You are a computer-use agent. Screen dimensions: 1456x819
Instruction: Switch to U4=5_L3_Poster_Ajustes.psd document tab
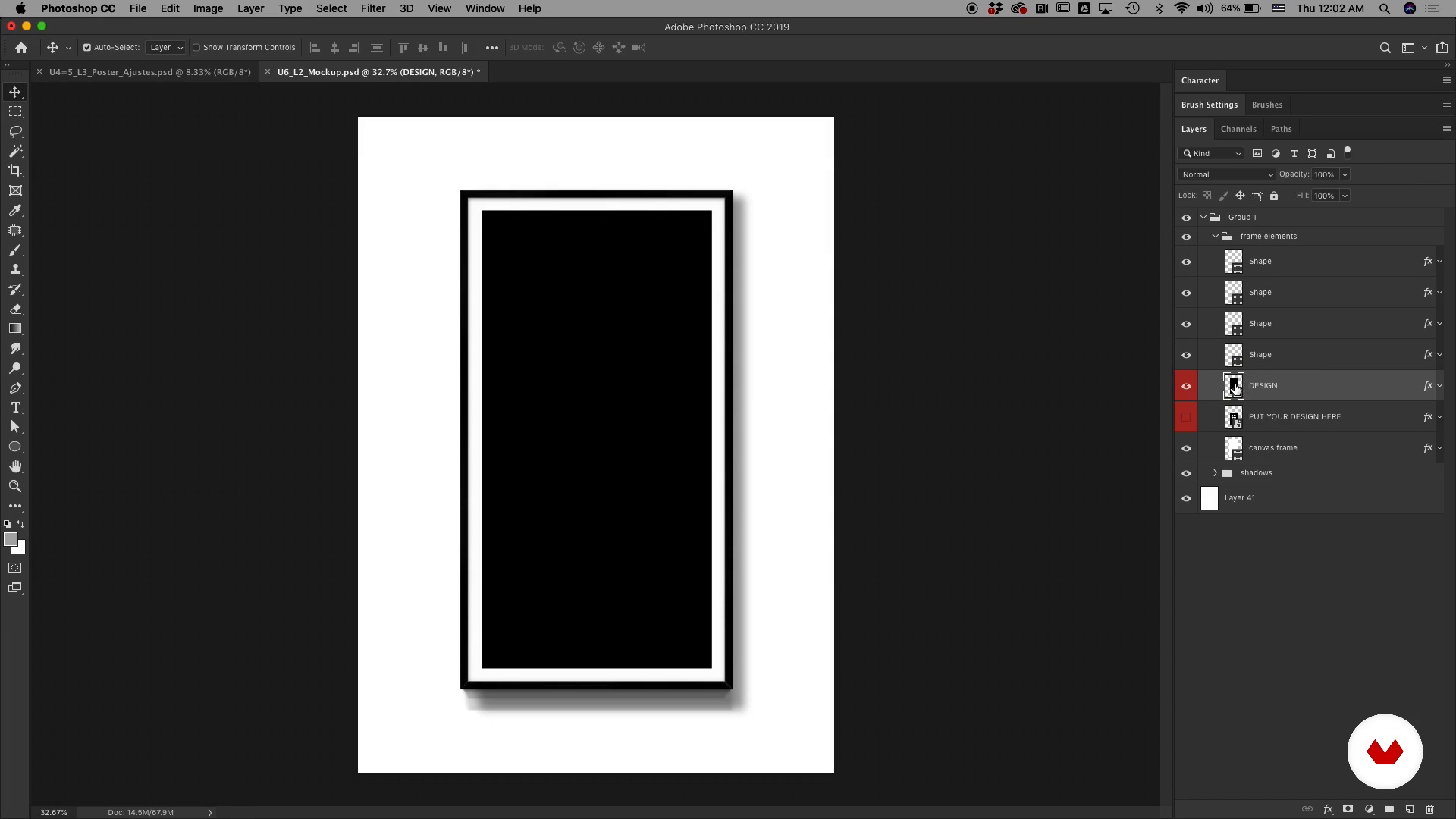149,72
